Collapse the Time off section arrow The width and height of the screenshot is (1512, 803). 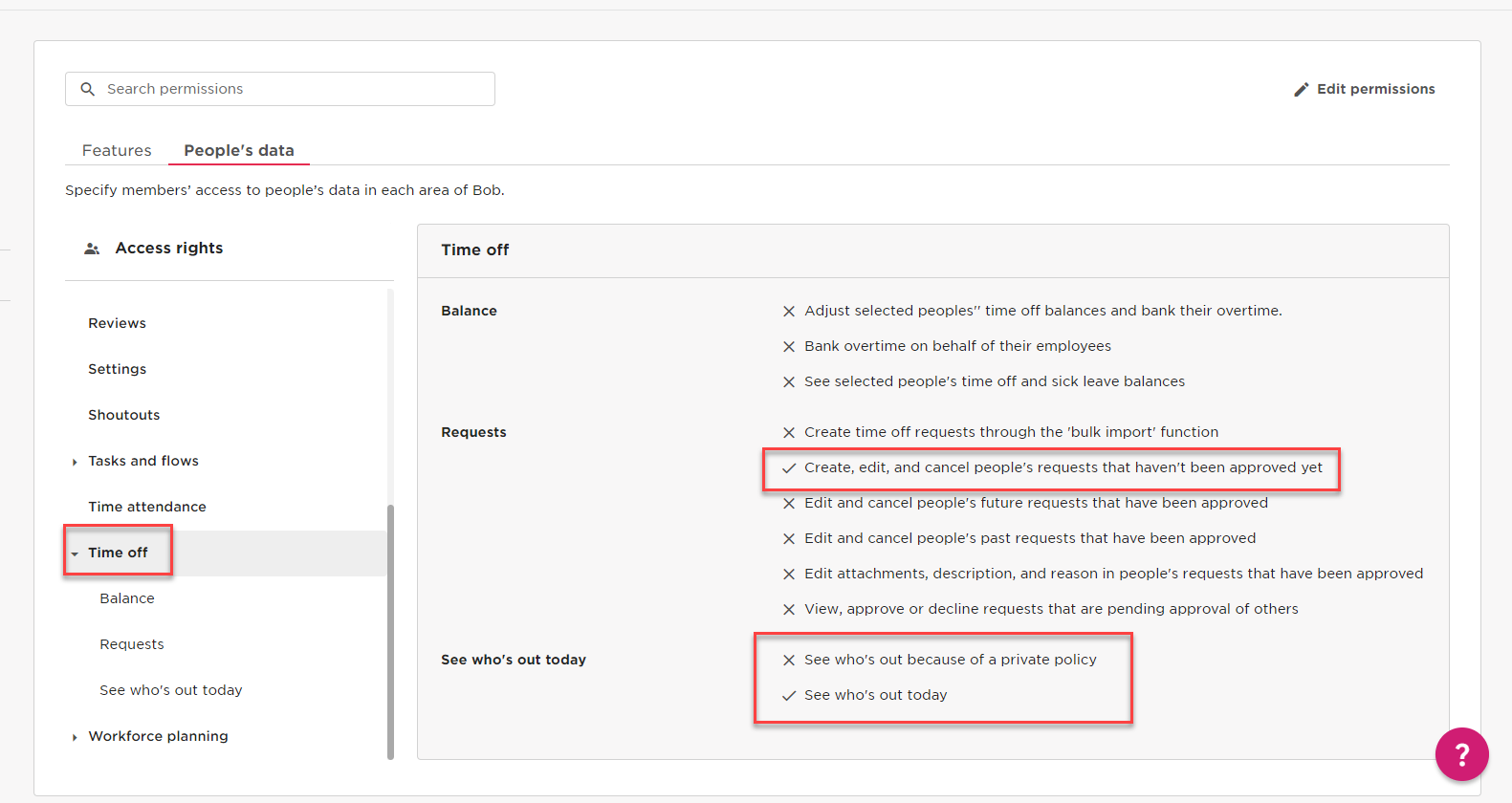(x=75, y=553)
